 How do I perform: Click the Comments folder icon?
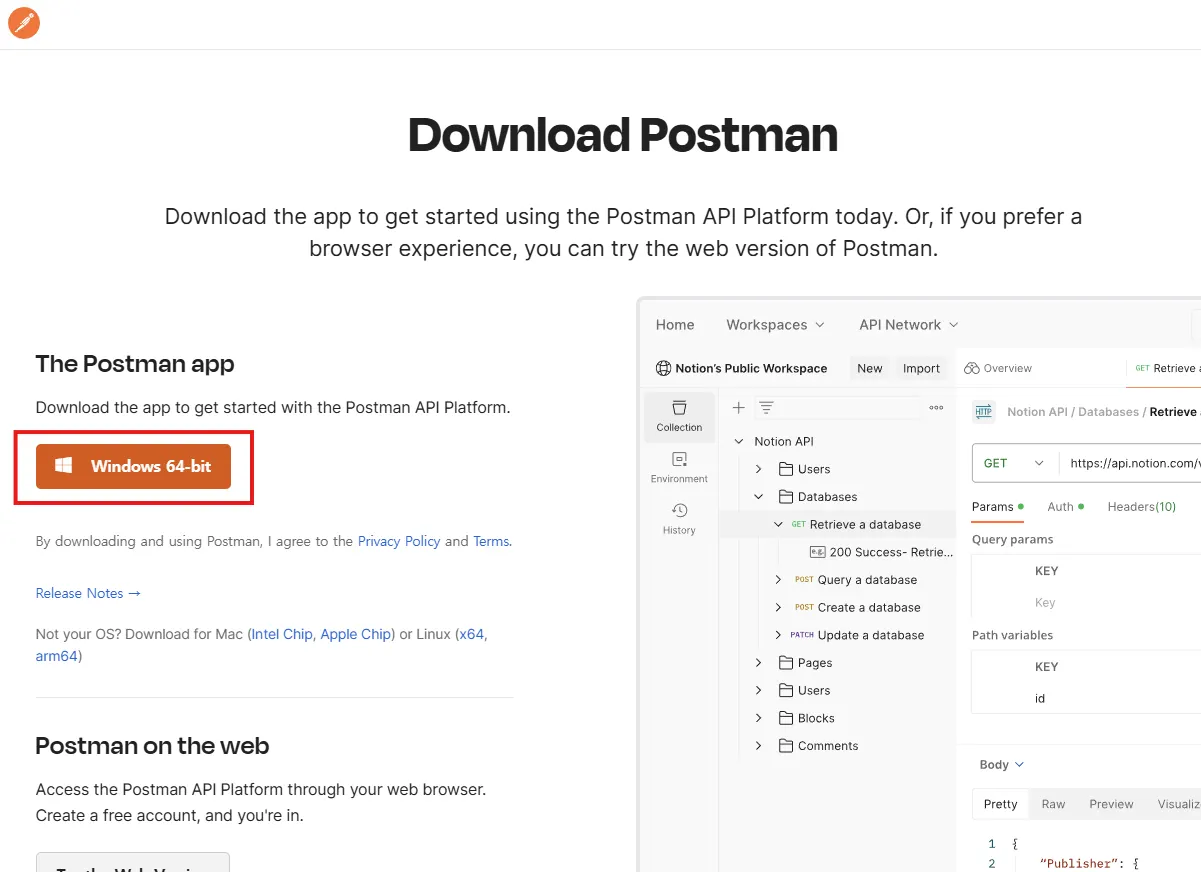(x=785, y=746)
